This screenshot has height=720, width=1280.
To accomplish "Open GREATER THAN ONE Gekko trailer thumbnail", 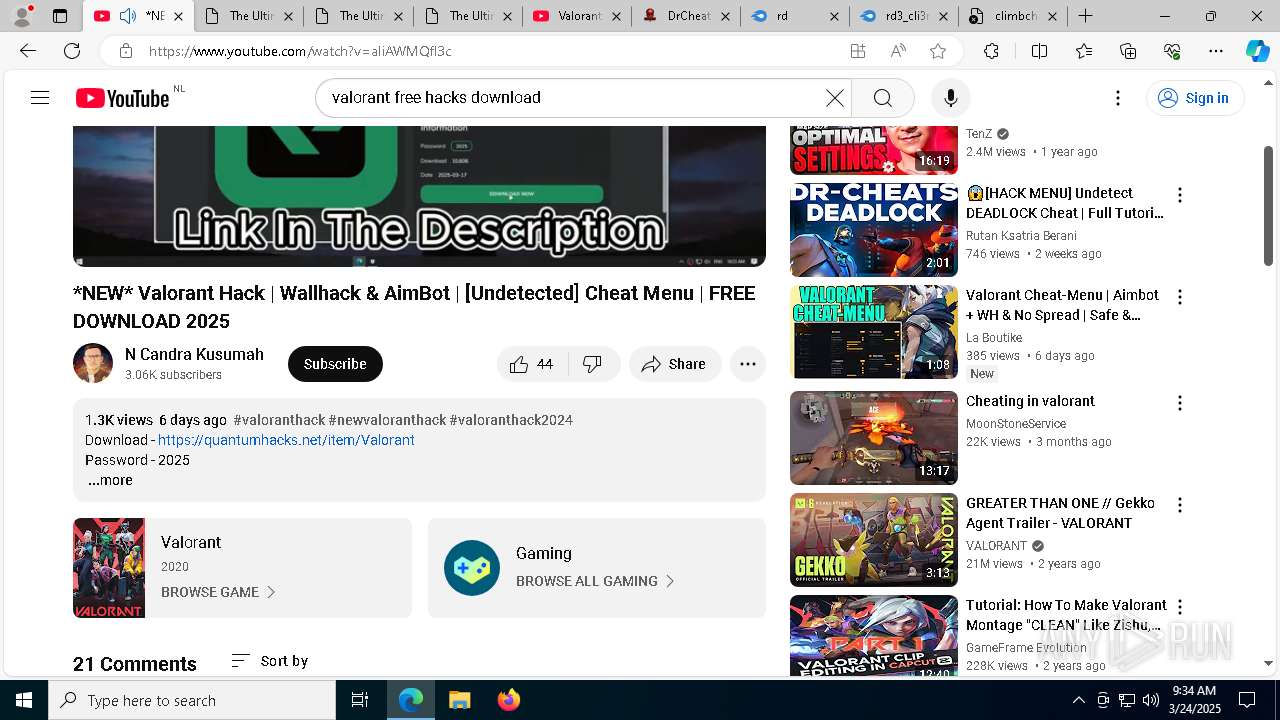I will pos(874,540).
